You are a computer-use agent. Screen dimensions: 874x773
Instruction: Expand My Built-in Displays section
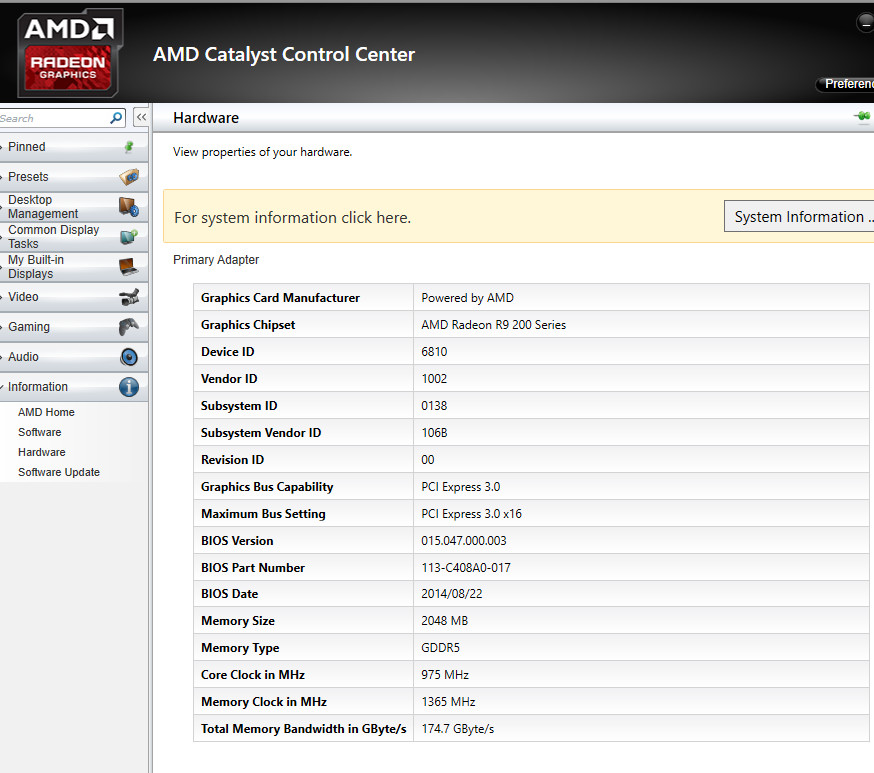74,267
